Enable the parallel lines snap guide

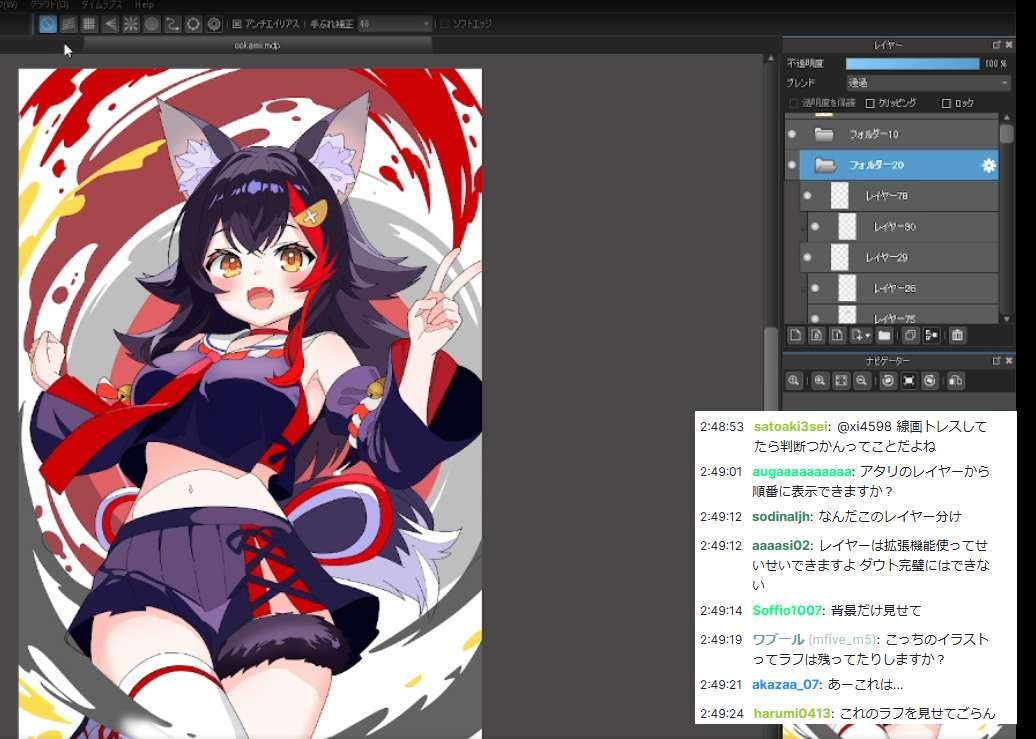[68, 24]
